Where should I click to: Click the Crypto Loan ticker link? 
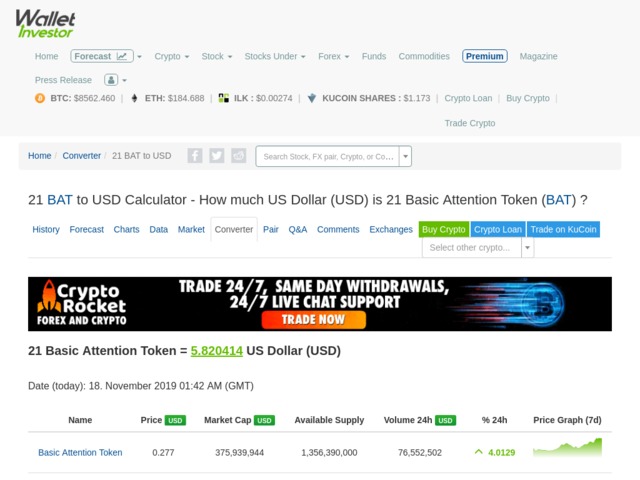pos(468,98)
